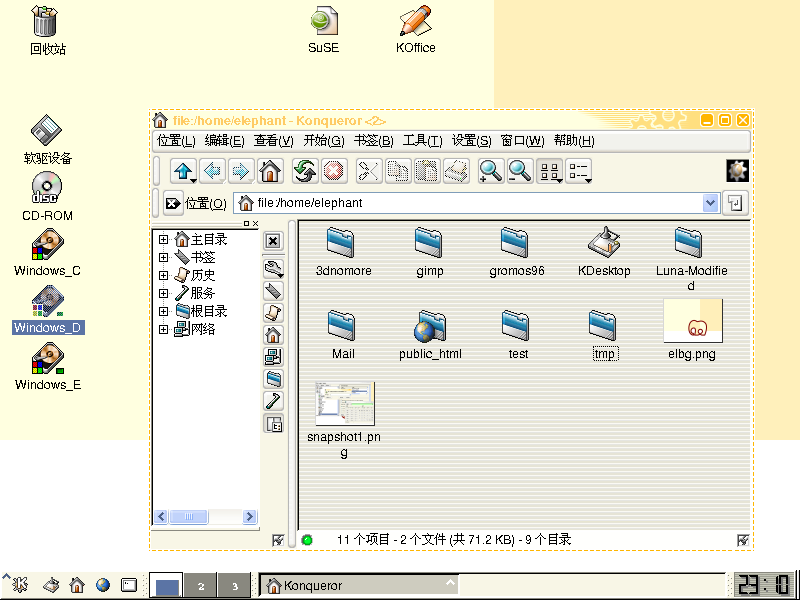Open sidebar root folder tab icon
The image size is (800, 600).
[273, 379]
